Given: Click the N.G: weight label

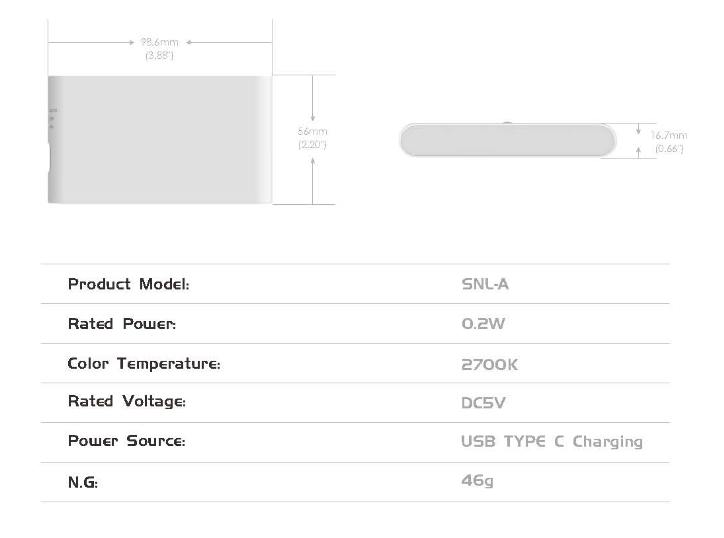Looking at the screenshot, I should point(83,482).
